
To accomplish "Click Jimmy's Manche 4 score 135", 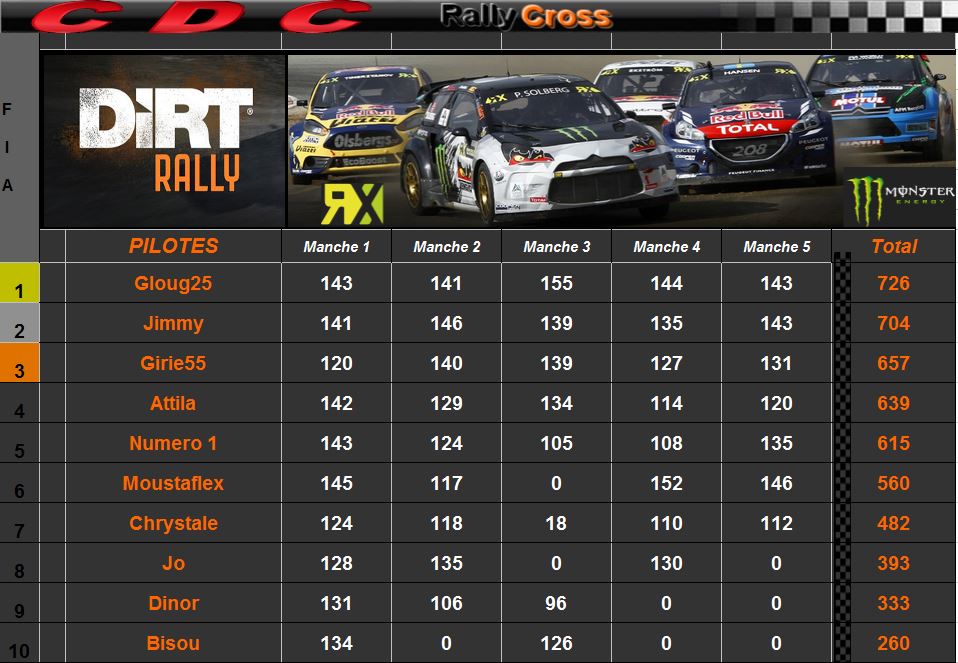I will (x=667, y=323).
